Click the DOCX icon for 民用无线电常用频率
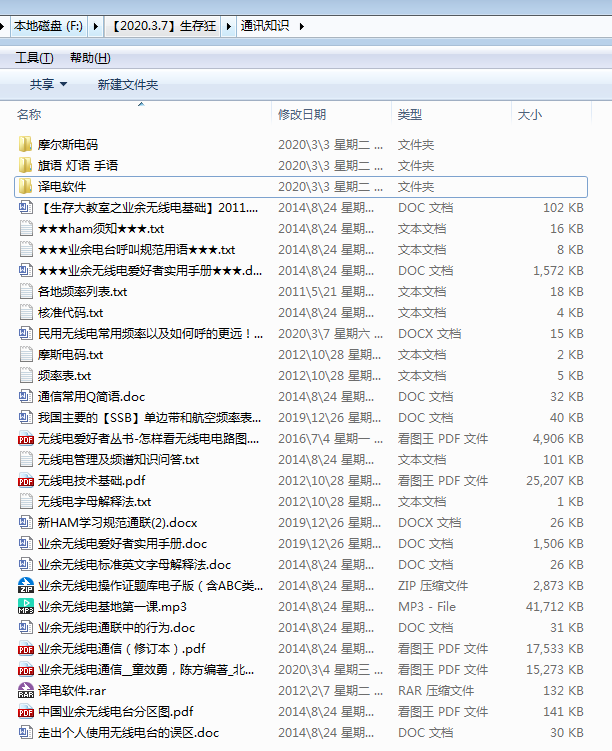Viewport: 612px width, 751px height. click(x=25, y=333)
